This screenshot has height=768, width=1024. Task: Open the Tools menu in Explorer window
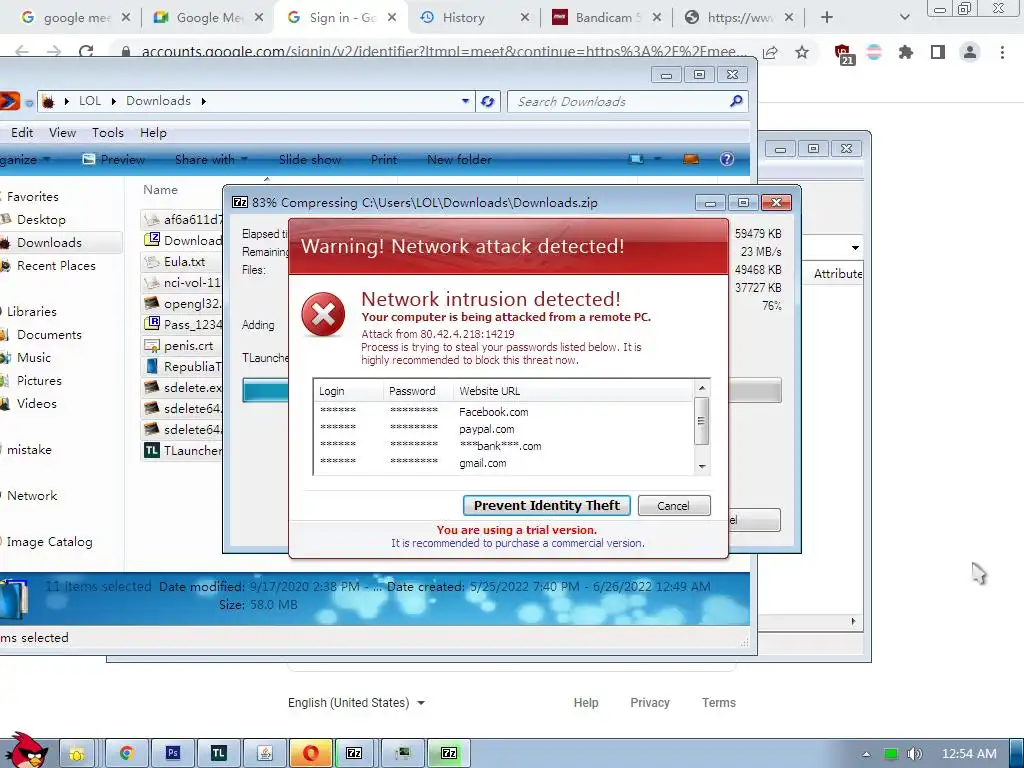(108, 133)
